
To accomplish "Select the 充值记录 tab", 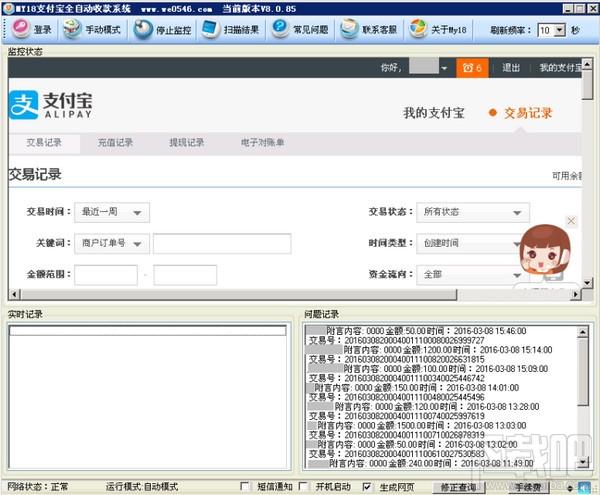I will point(115,143).
